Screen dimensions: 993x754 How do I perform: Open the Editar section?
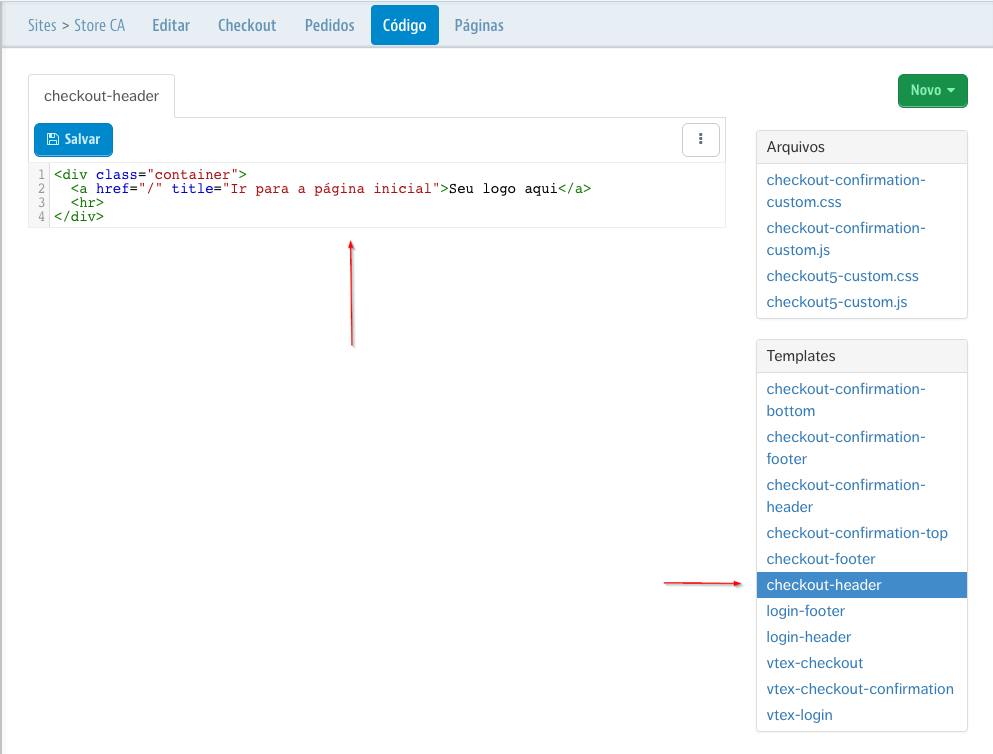coord(170,25)
